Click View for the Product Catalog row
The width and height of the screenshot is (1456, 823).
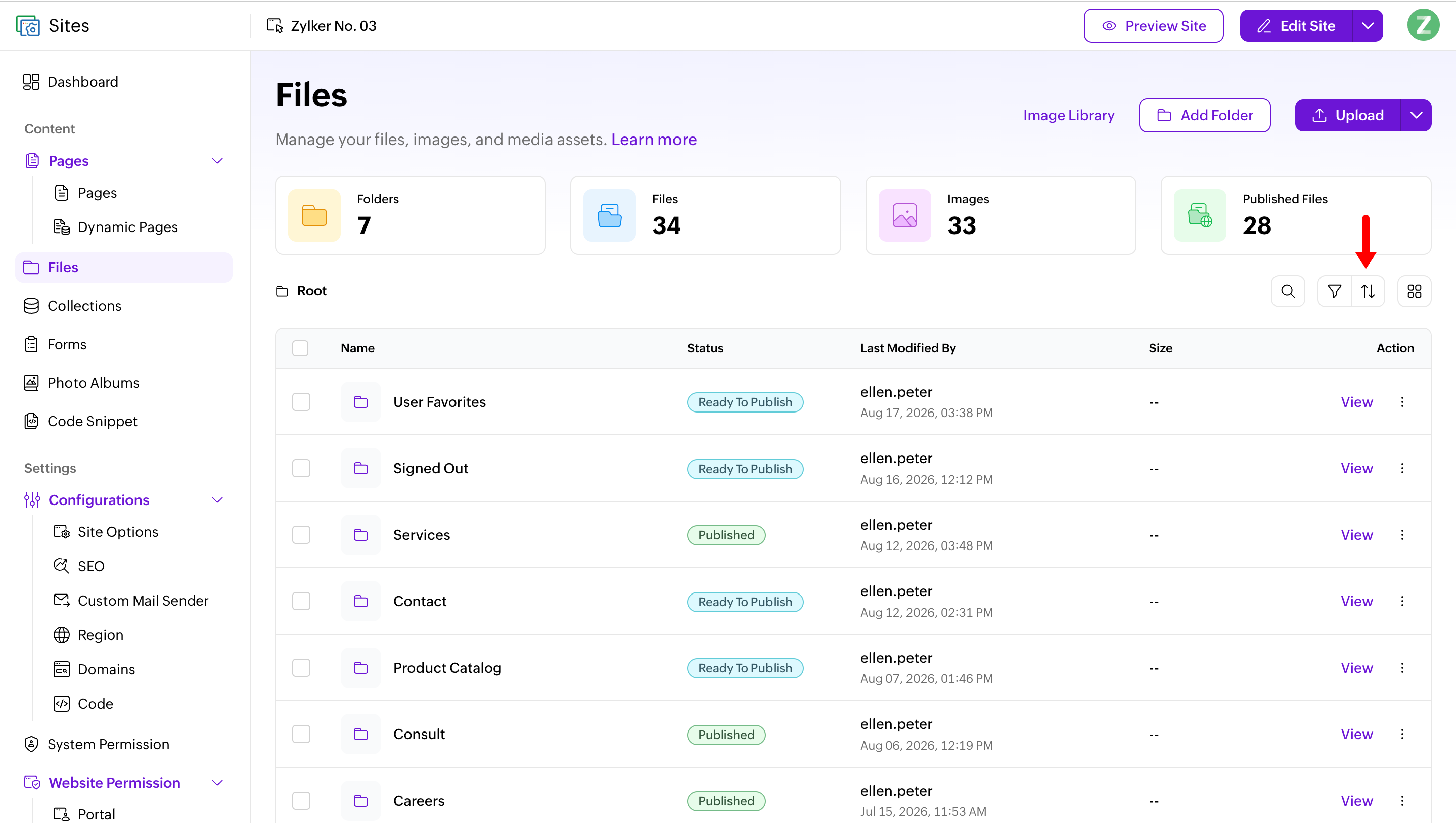1356,668
